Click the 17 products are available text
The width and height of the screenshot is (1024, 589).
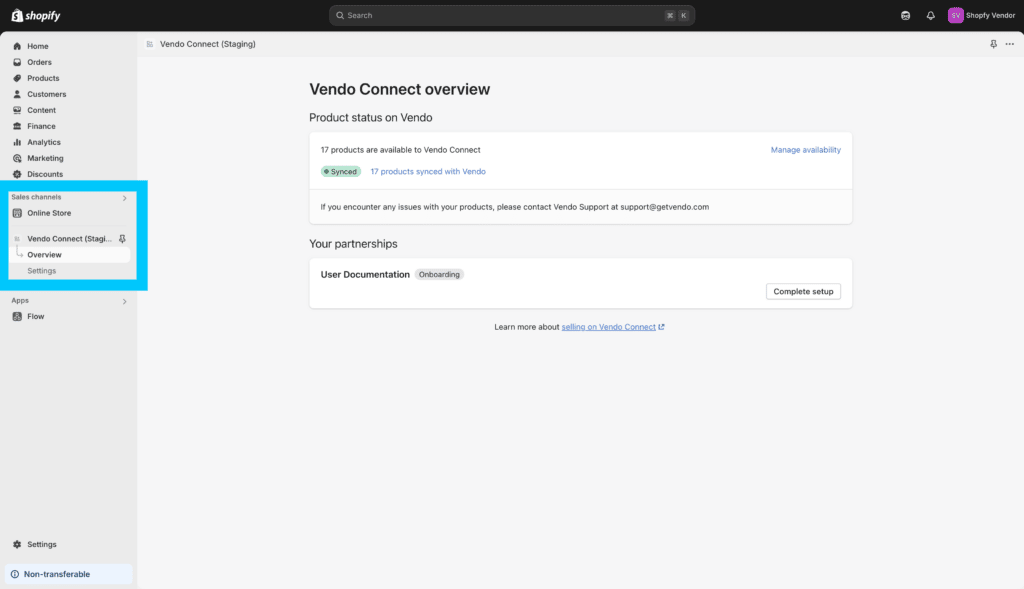[400, 150]
